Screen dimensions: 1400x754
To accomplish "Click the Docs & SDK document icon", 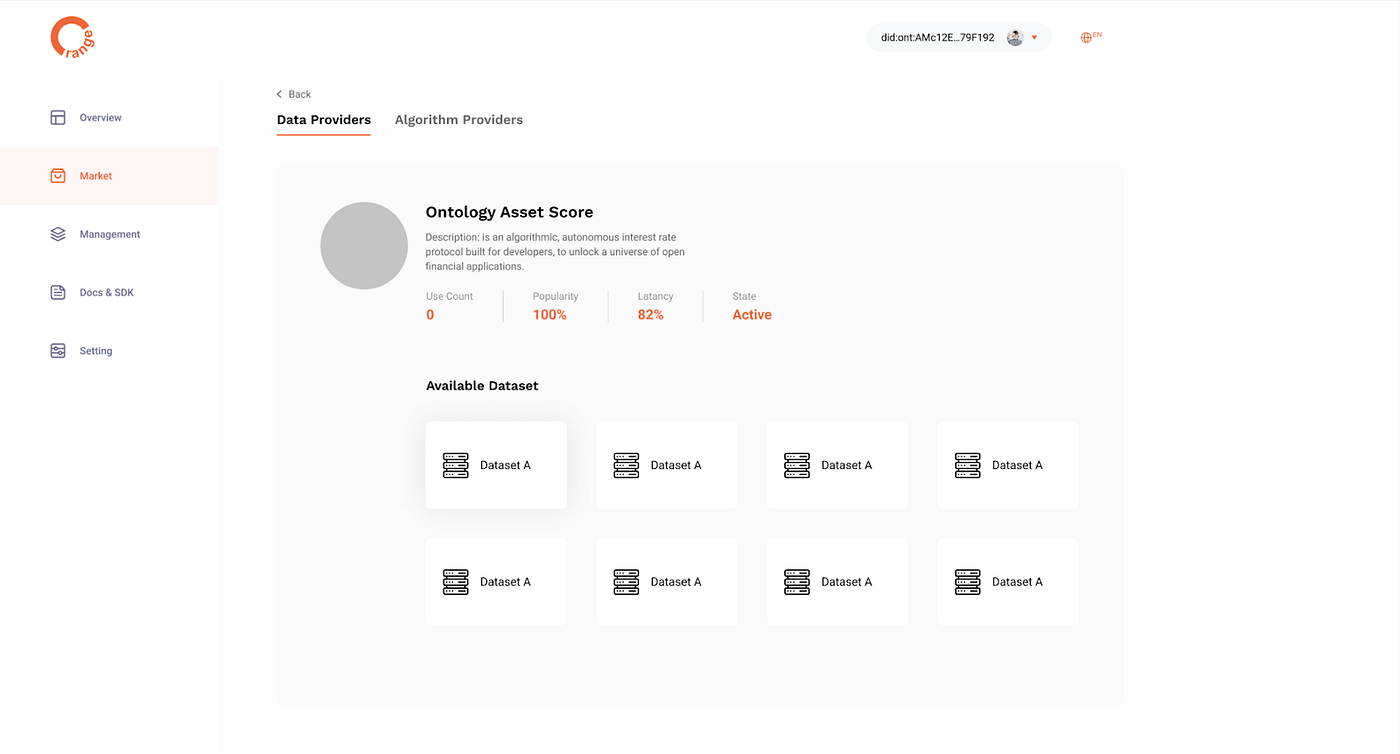I will (58, 292).
